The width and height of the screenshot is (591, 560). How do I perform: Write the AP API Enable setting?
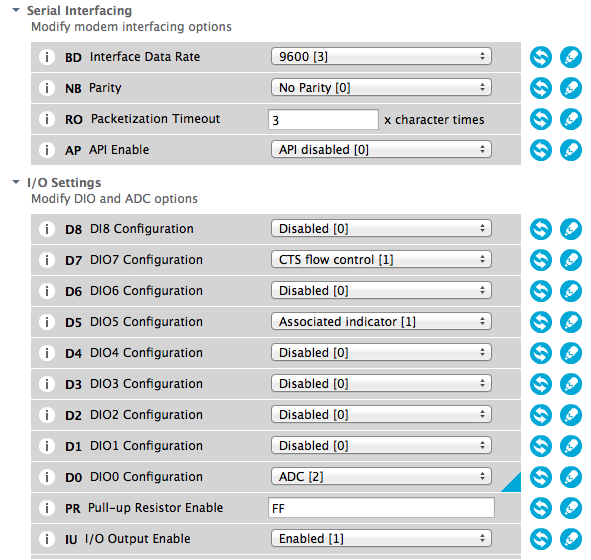click(x=571, y=150)
